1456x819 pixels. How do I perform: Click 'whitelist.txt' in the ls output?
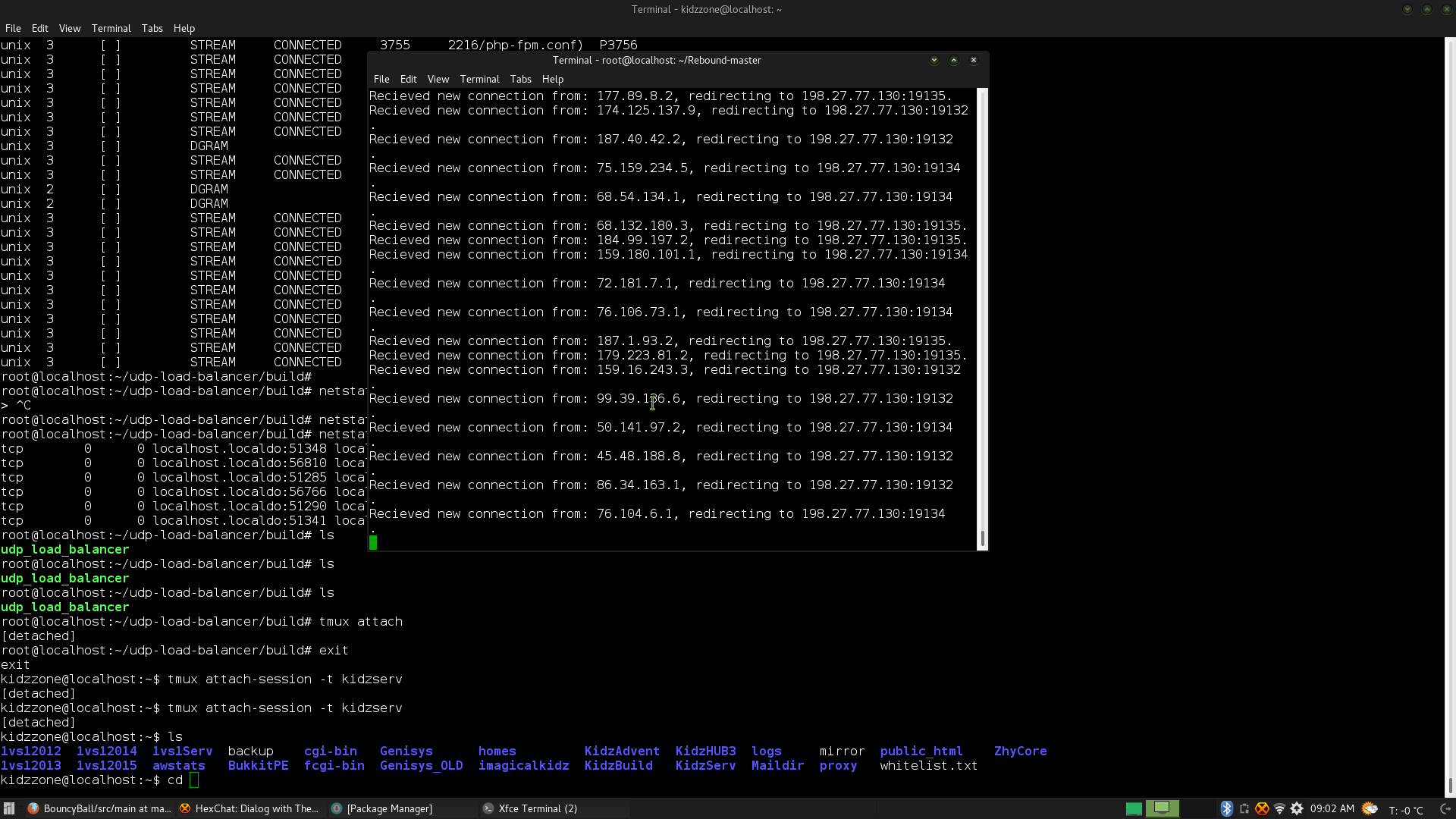click(x=929, y=765)
